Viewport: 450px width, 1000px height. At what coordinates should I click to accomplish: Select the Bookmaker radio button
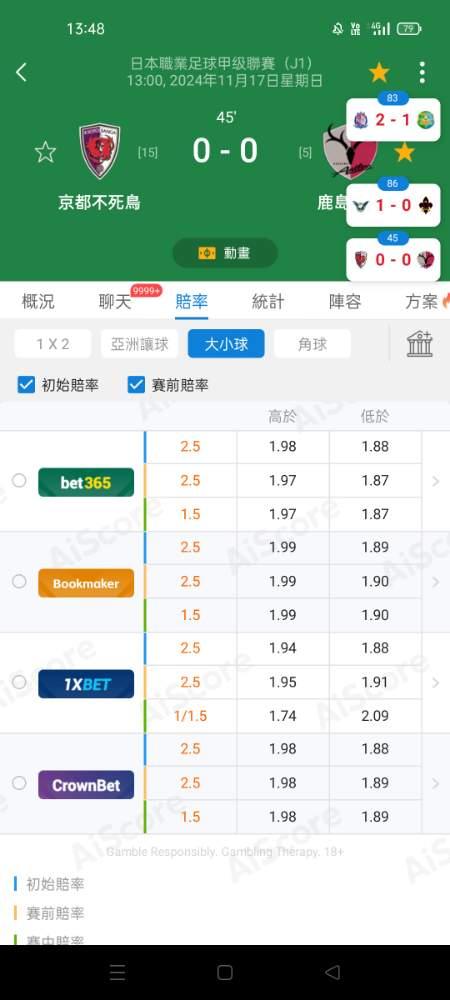click(19, 581)
